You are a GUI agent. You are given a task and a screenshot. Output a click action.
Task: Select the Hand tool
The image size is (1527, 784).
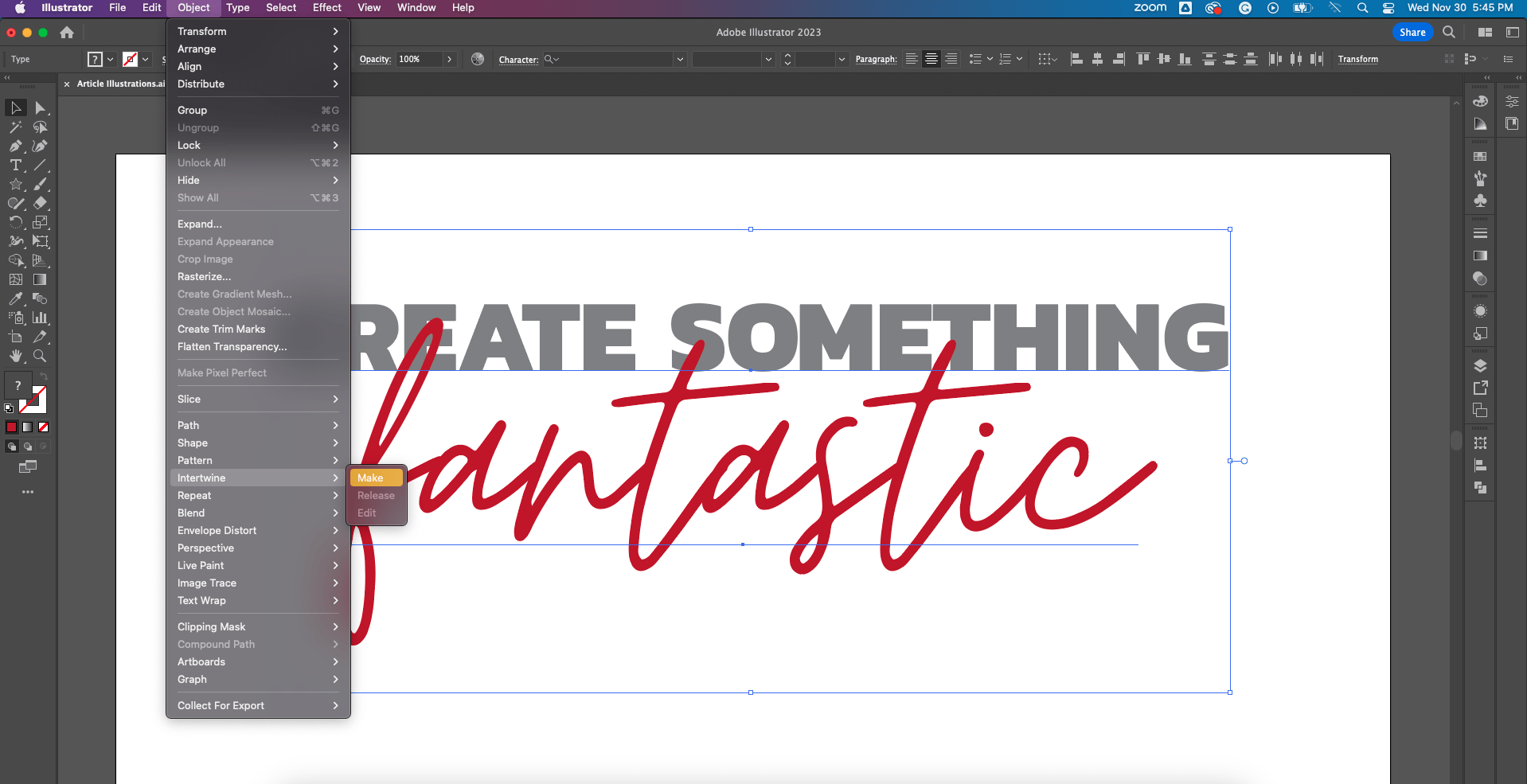pyautogui.click(x=15, y=357)
